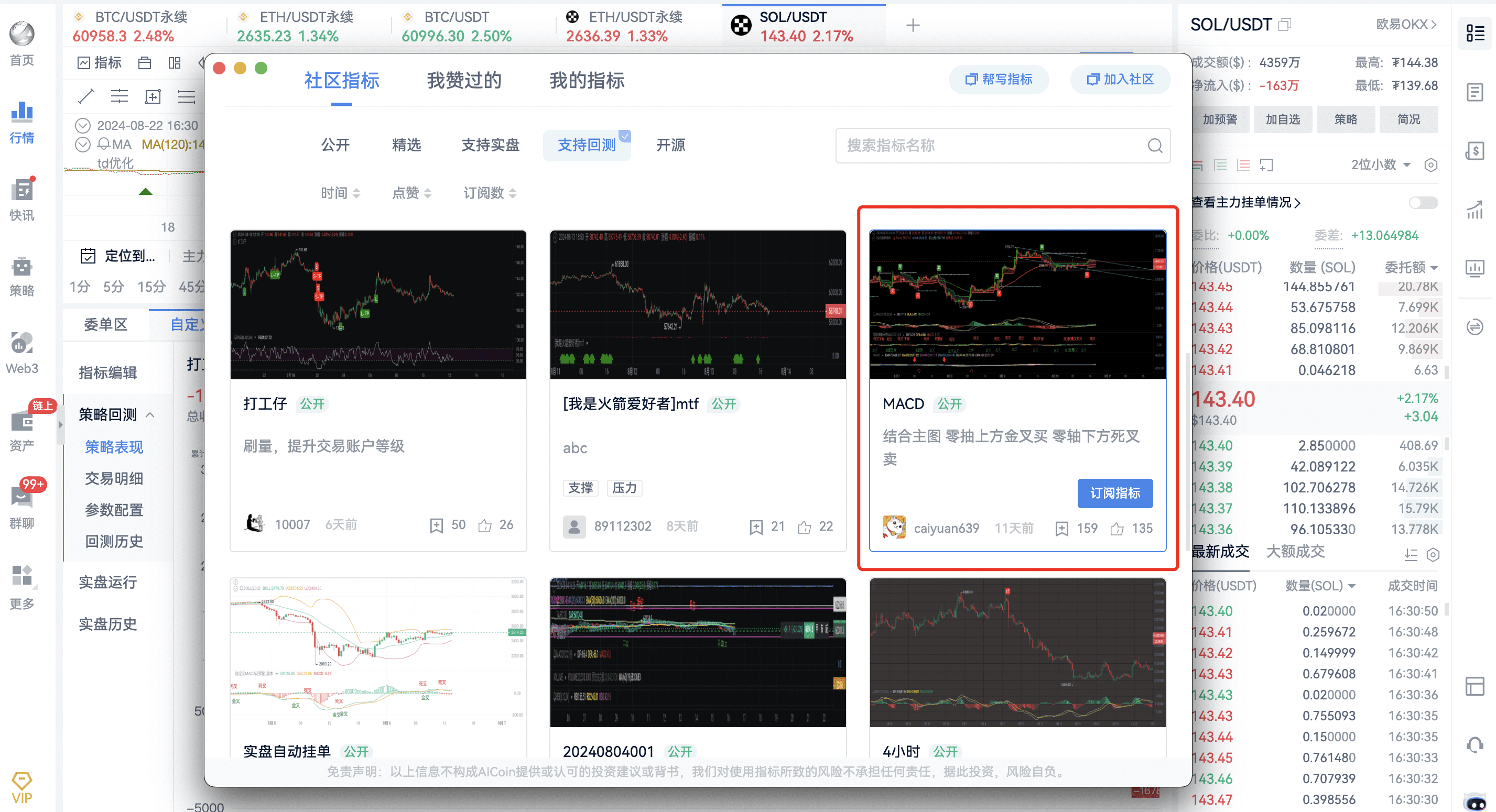Click the calendar 定位到 icon
The height and width of the screenshot is (812, 1496).
coord(88,255)
